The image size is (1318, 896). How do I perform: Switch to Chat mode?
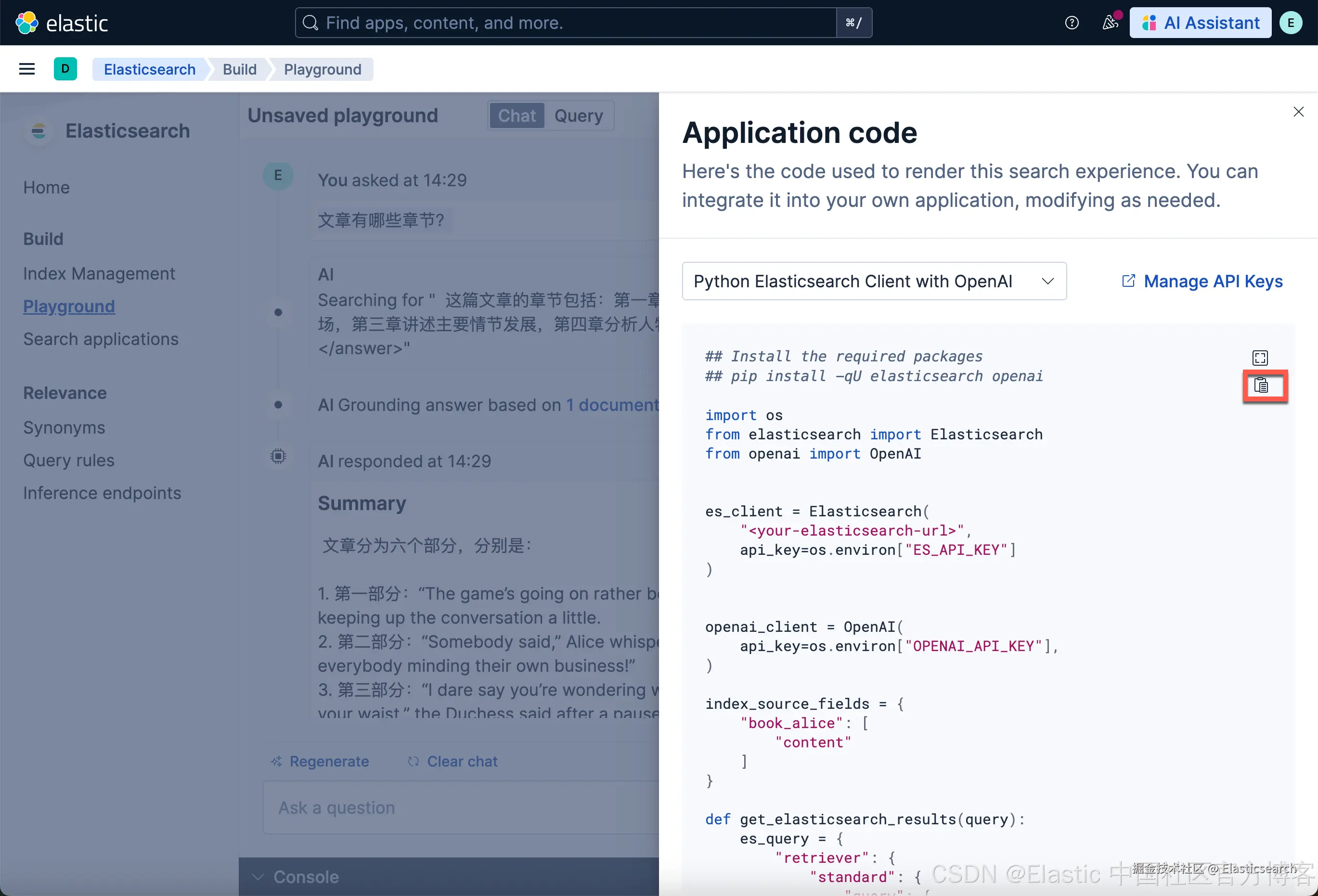point(516,115)
